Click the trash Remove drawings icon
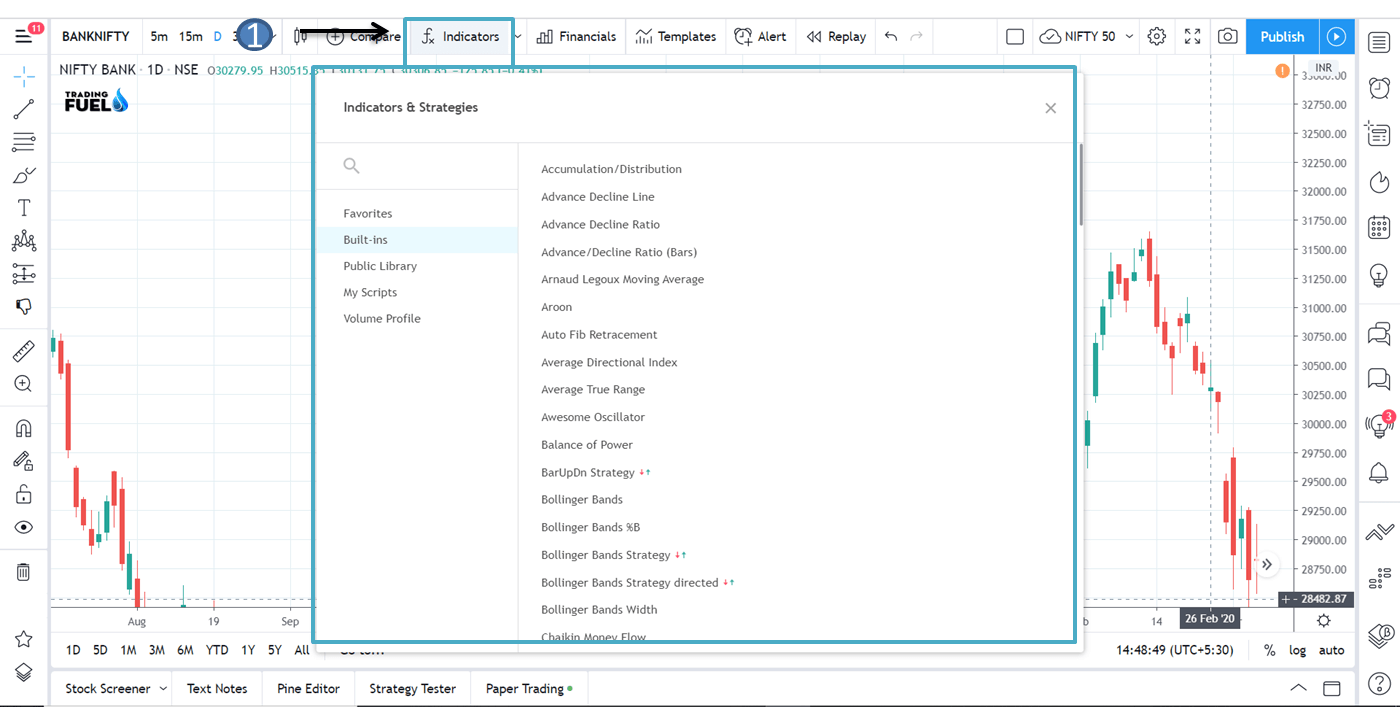 (x=24, y=572)
